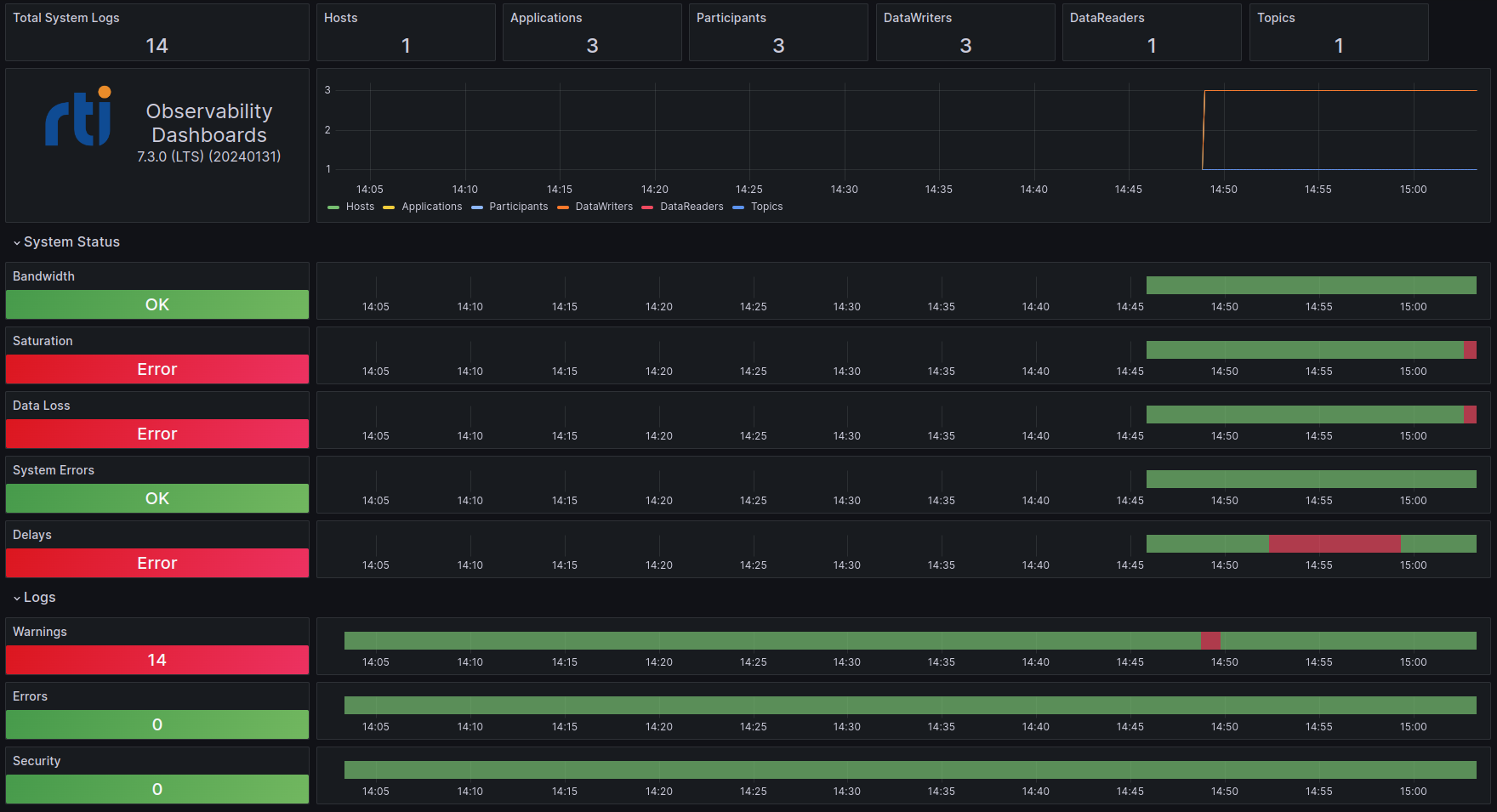Open the Saturation panel title menu
This screenshot has width=1497, height=812.
click(x=43, y=341)
